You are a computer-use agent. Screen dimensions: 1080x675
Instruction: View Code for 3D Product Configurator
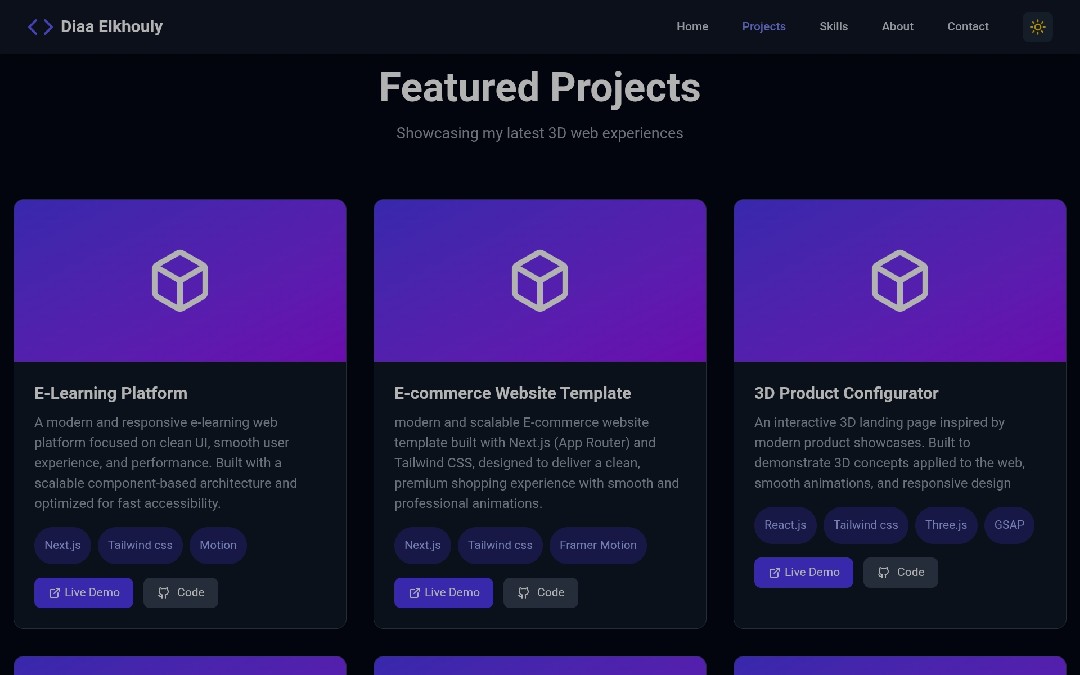click(x=900, y=573)
